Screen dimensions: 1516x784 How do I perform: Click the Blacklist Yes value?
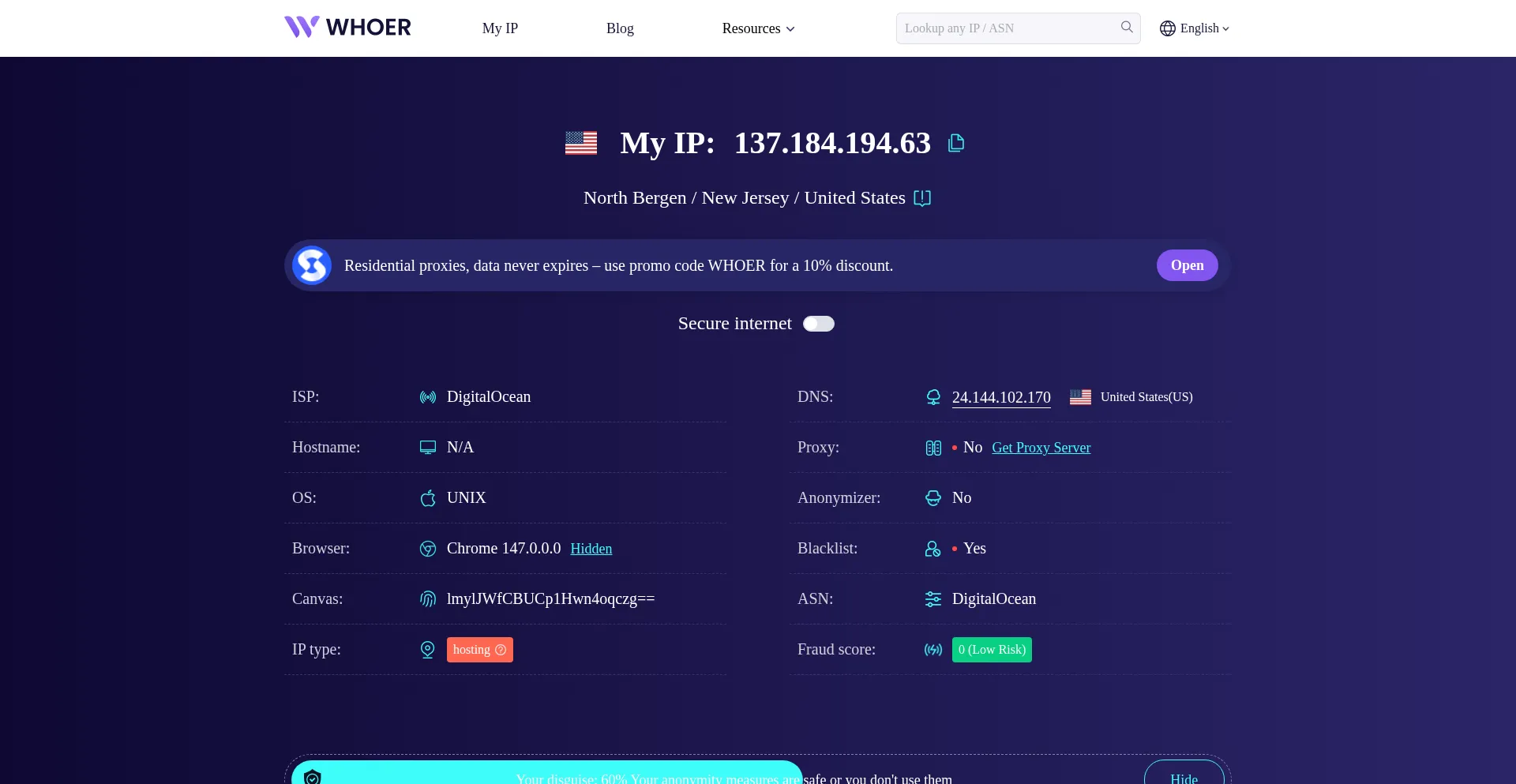(974, 549)
